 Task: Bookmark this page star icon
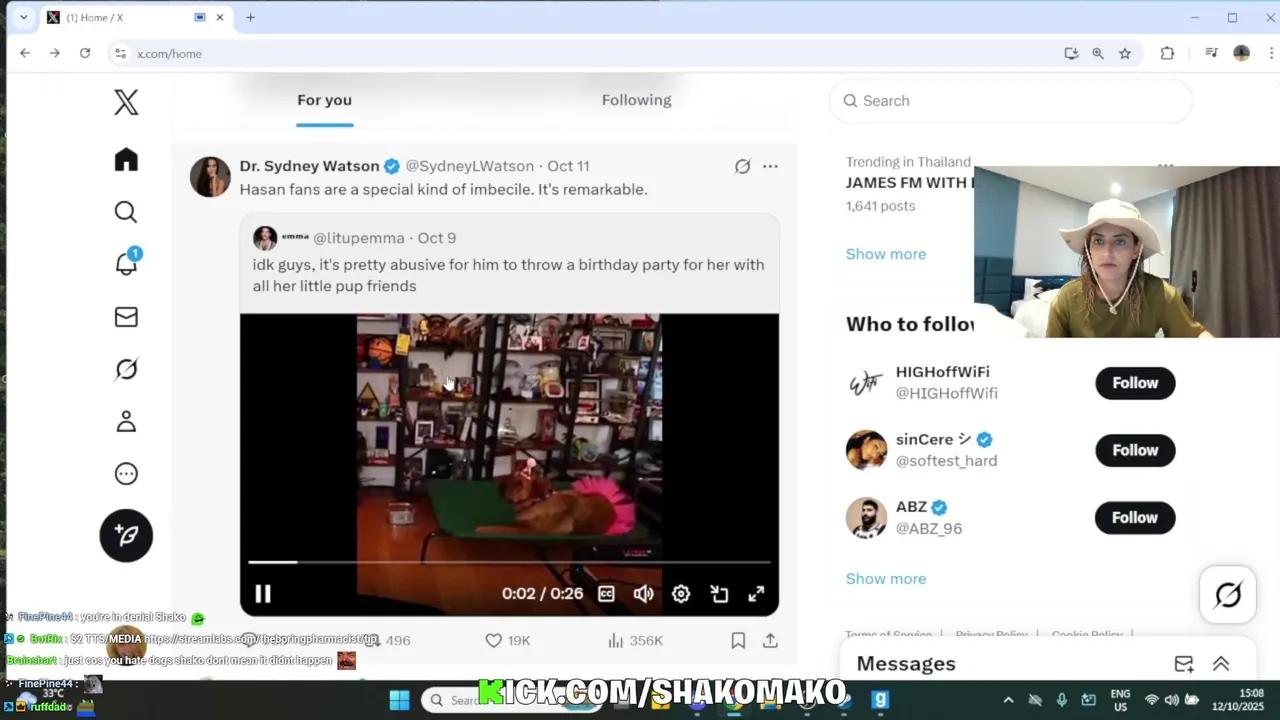pos(1125,54)
